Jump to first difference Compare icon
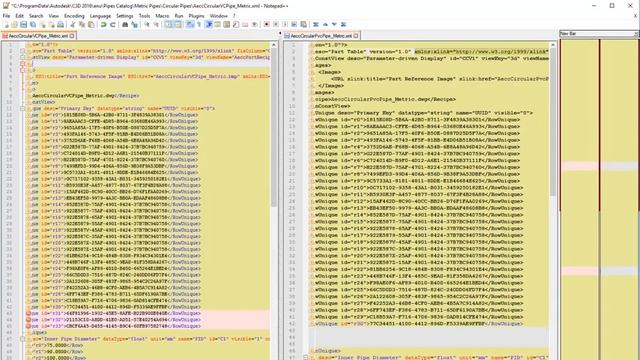 (316, 24)
